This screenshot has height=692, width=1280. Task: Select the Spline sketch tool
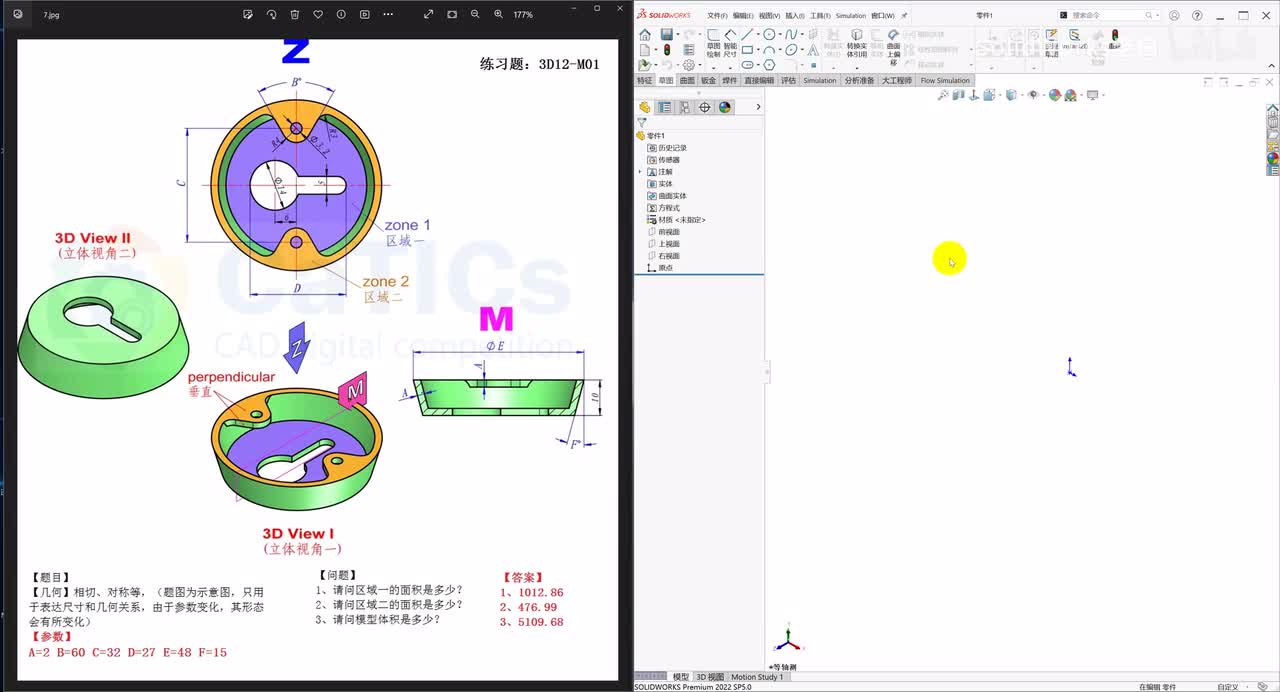[x=791, y=35]
